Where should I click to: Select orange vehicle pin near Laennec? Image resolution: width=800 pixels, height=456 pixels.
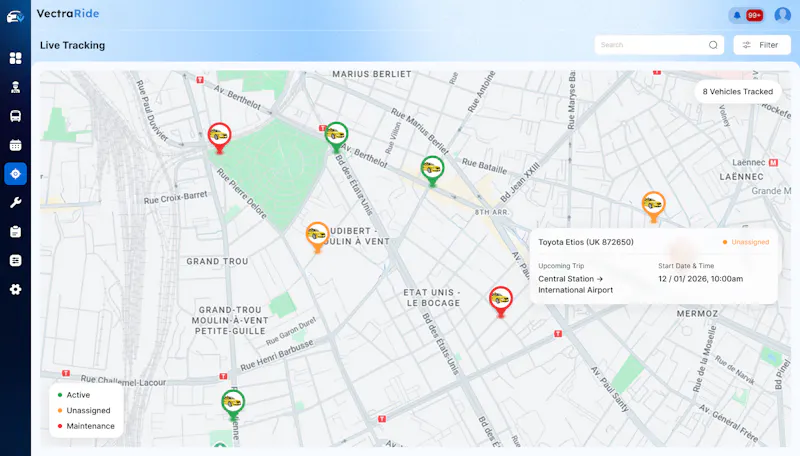click(653, 206)
